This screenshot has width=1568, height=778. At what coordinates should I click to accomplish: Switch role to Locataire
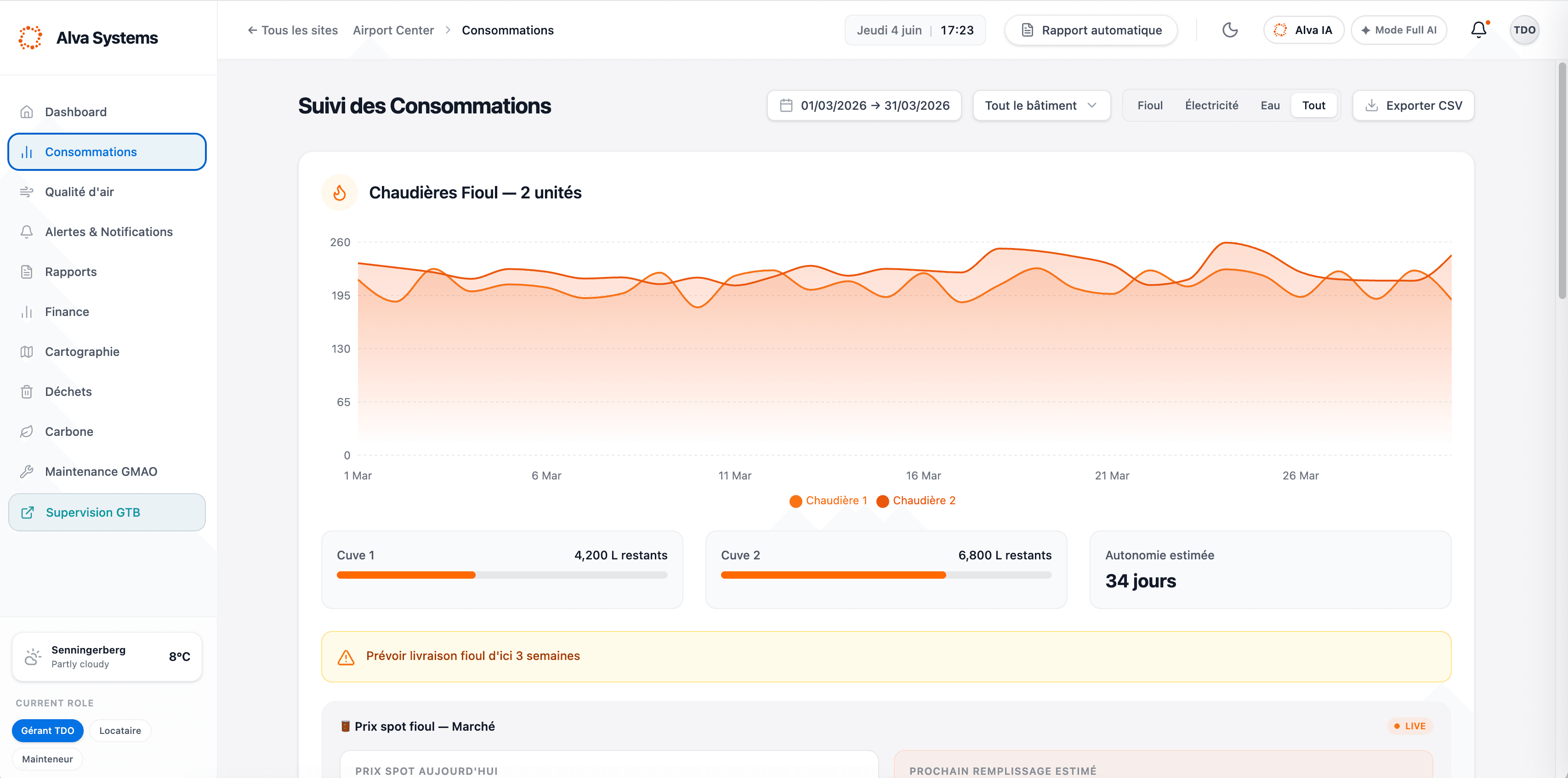tap(120, 731)
